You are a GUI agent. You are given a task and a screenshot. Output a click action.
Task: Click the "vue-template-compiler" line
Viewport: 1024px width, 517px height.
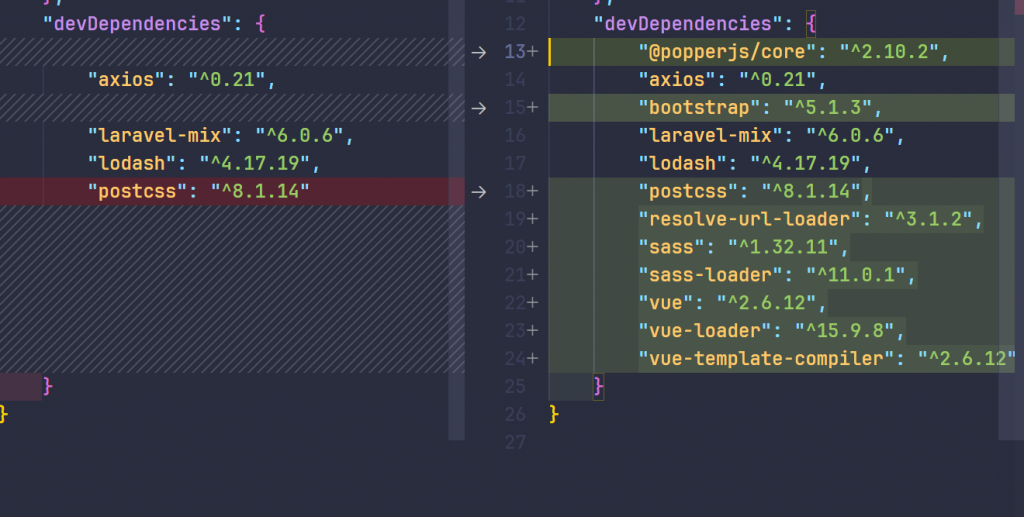click(x=827, y=359)
